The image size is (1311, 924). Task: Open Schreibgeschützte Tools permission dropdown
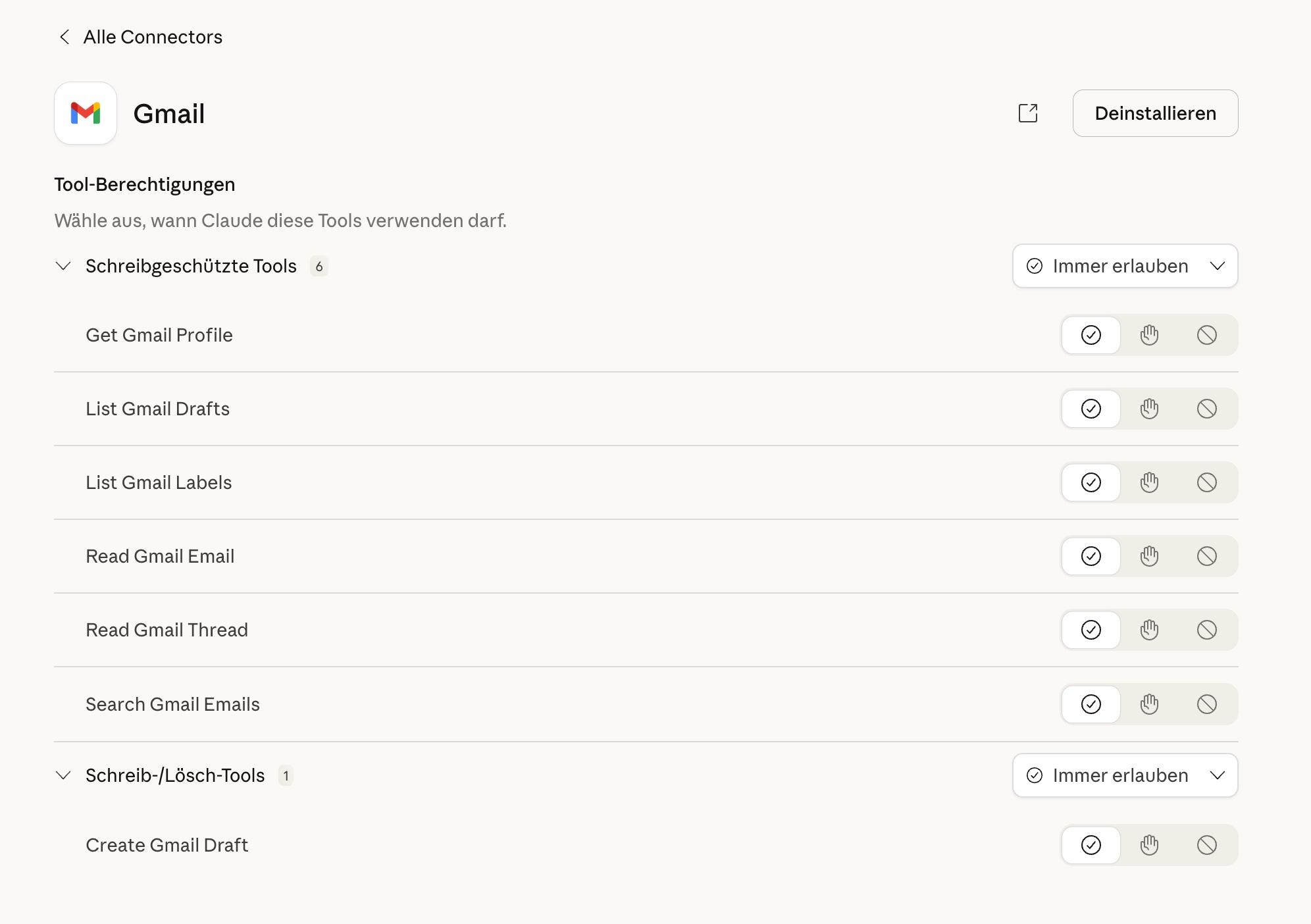1125,266
